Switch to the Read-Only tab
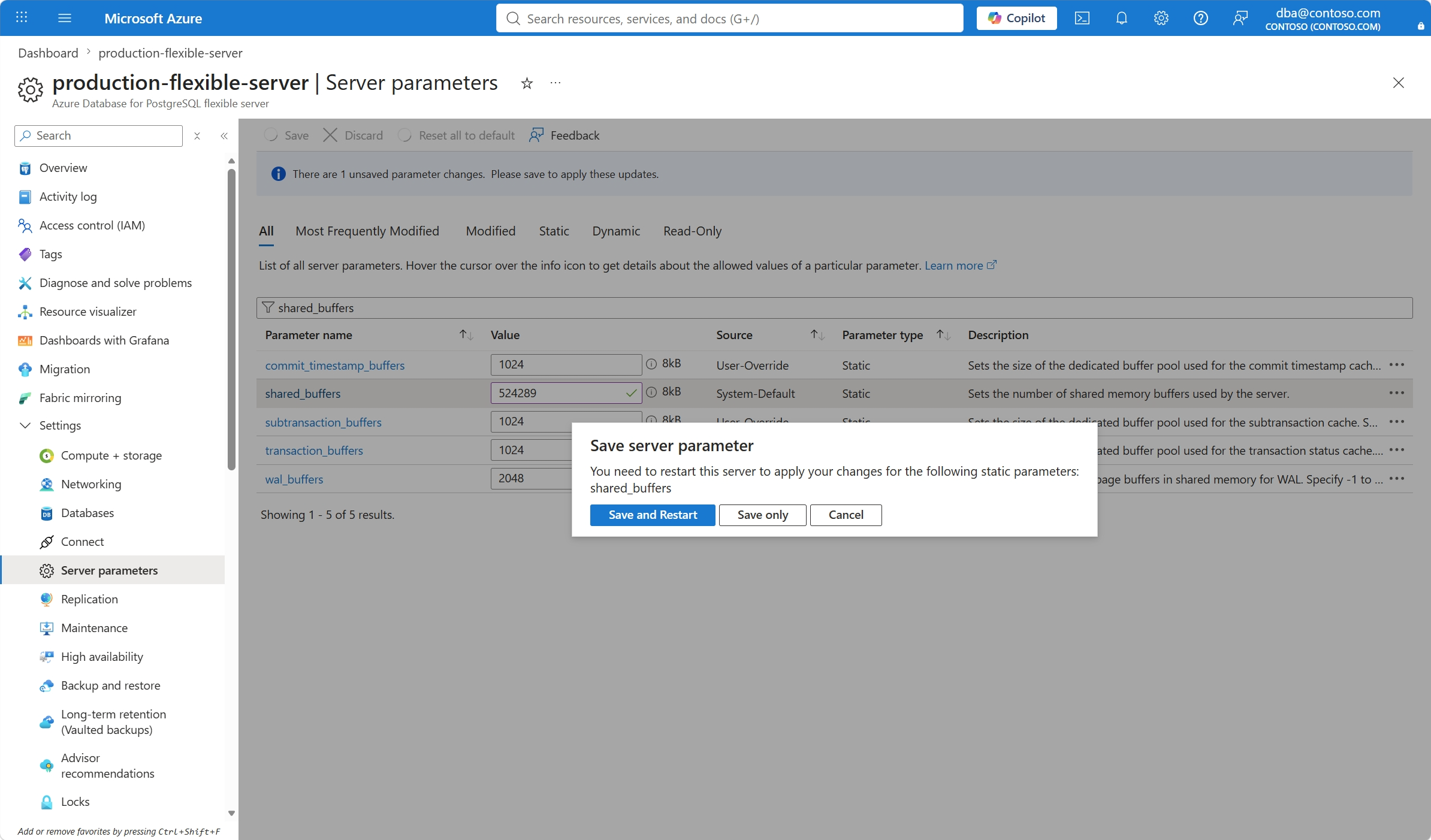The height and width of the screenshot is (840, 1431). (692, 231)
